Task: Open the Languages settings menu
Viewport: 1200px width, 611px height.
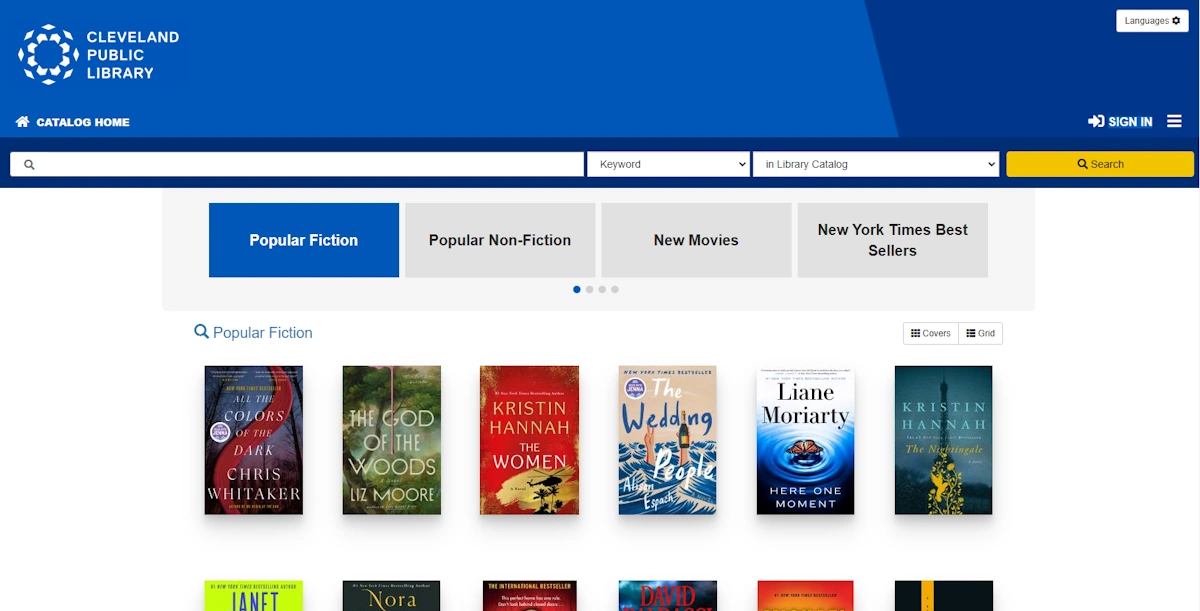Action: coord(1152,21)
